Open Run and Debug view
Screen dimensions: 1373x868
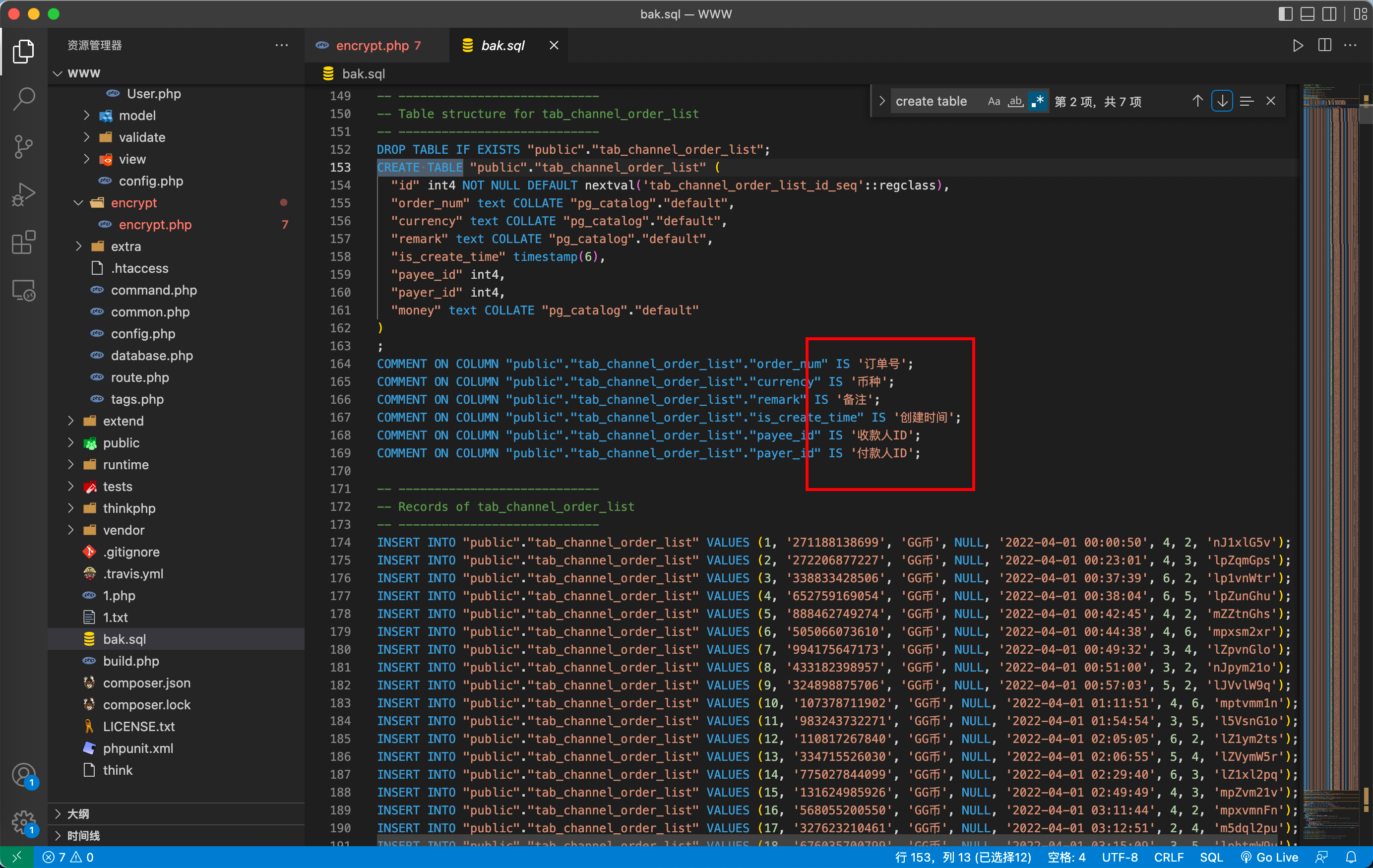(23, 194)
